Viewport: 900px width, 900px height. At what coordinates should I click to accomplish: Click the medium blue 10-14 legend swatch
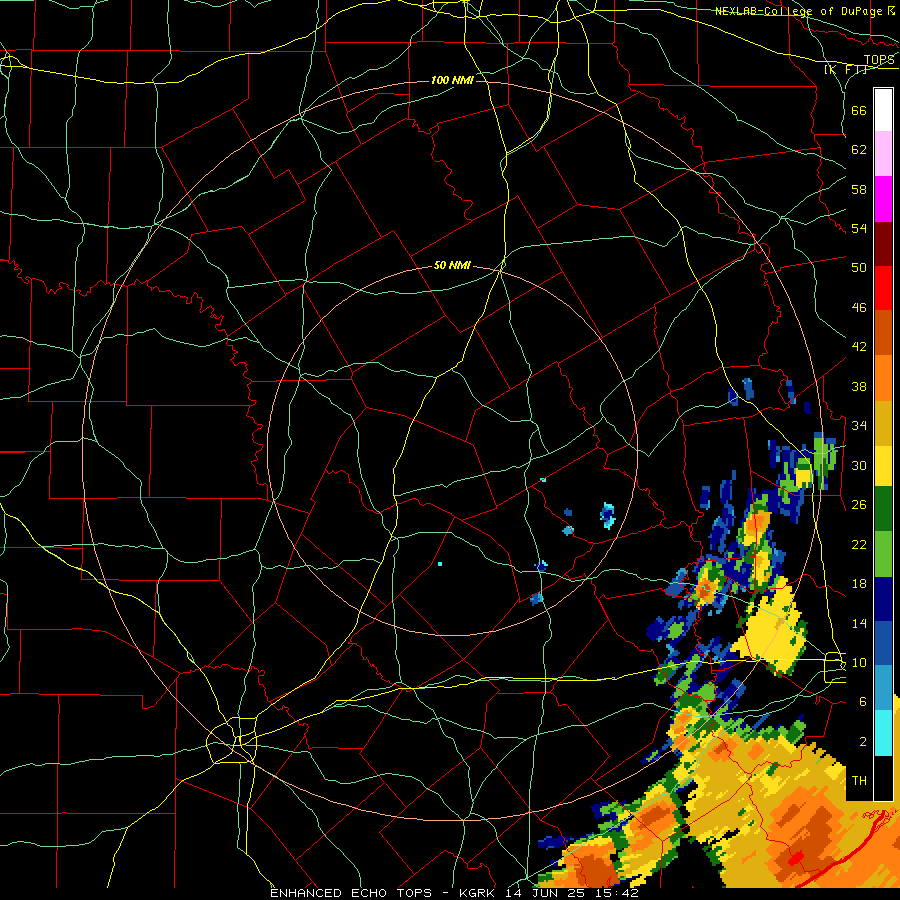[x=883, y=643]
